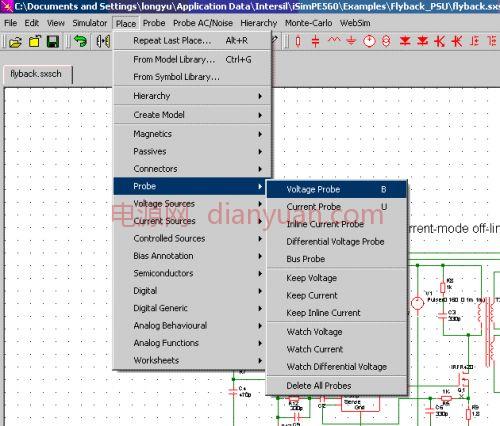Place a voltage source circle icon
The width and height of the screenshot is (500, 426).
click(x=369, y=41)
